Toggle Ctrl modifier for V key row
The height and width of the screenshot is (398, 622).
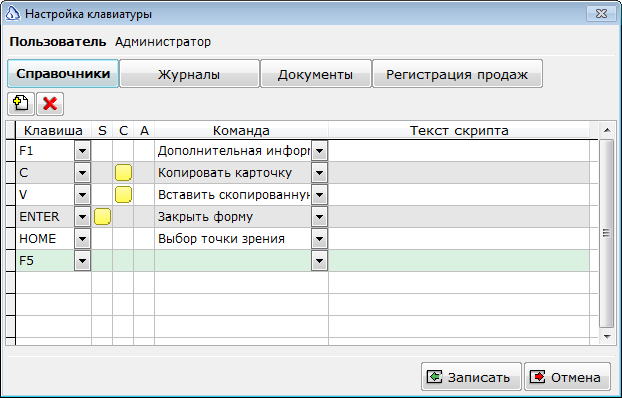[x=123, y=195]
